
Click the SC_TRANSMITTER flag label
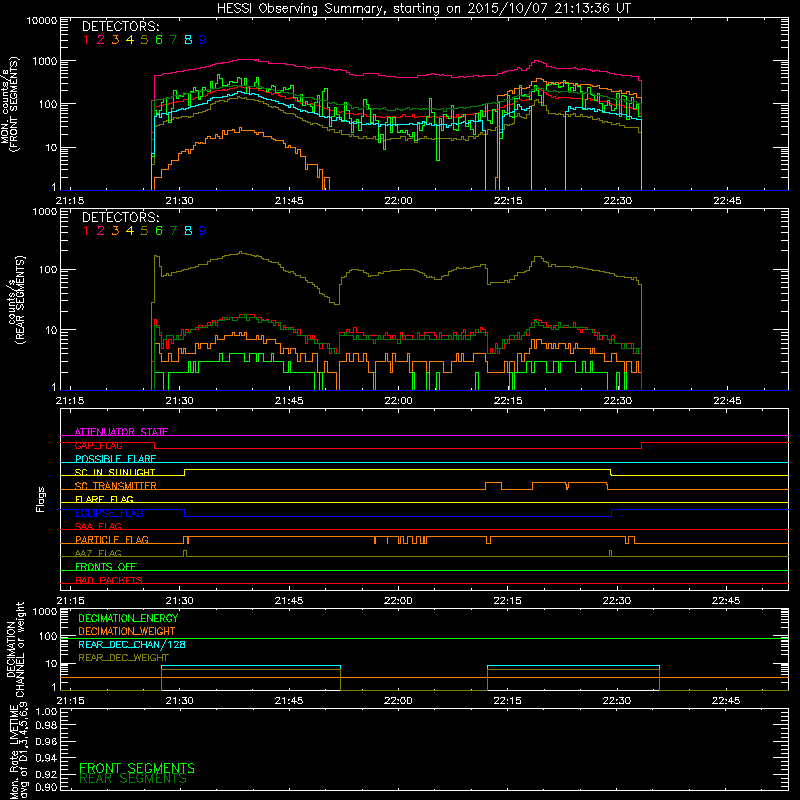(116, 486)
